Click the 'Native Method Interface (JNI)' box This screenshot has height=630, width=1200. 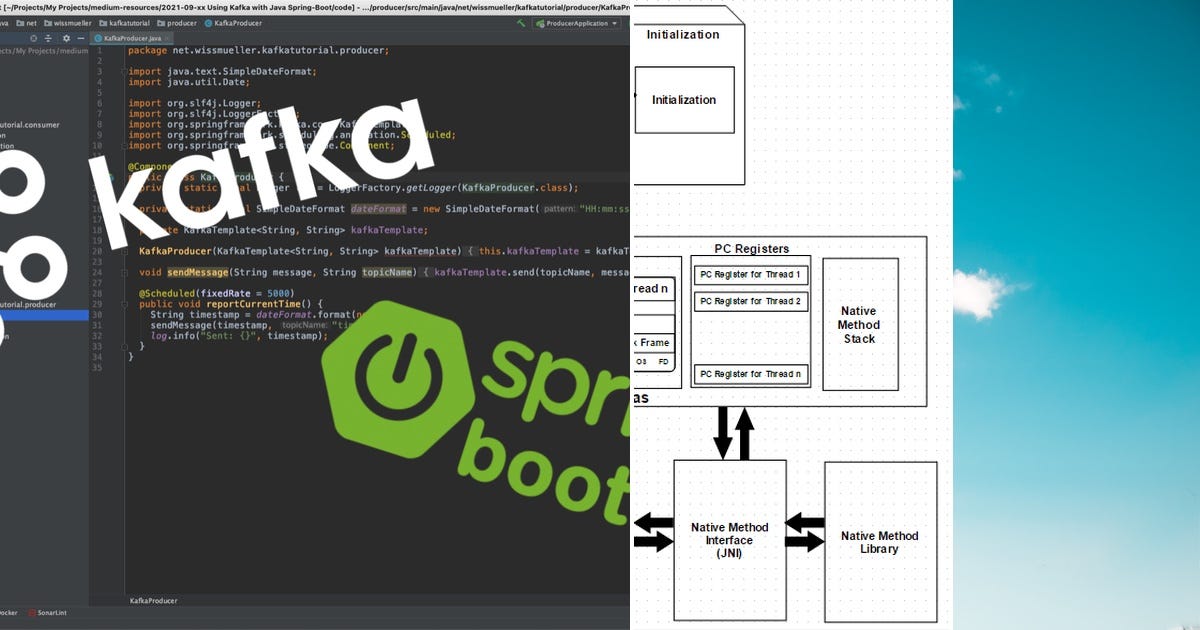[x=730, y=540]
